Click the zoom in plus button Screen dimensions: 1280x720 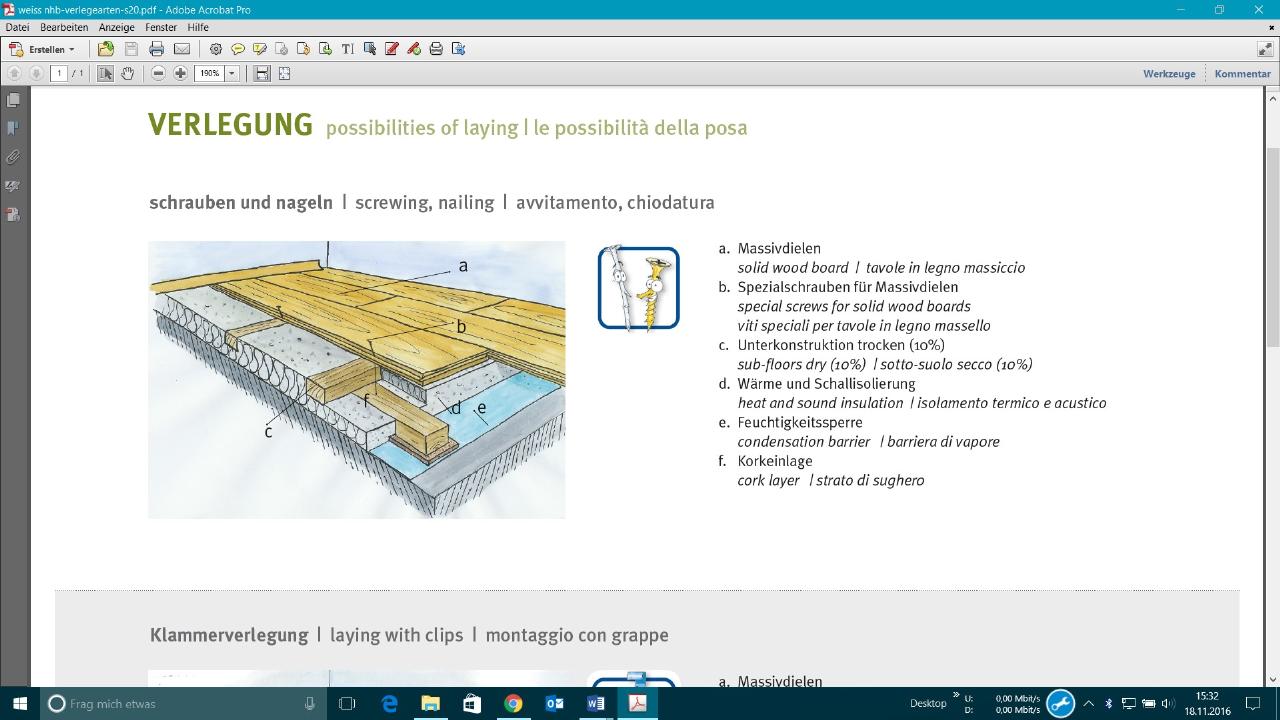(x=180, y=73)
